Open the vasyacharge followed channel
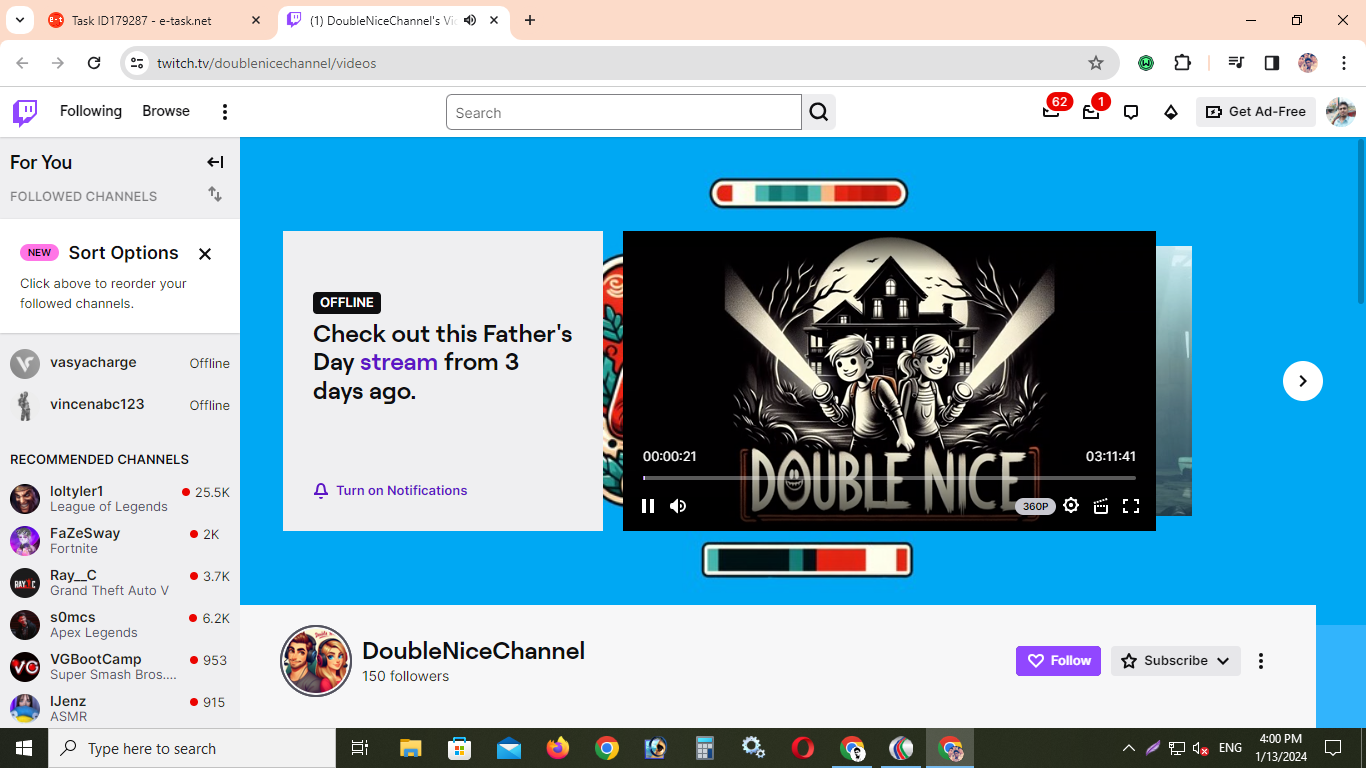The height and width of the screenshot is (768, 1366). (x=120, y=363)
